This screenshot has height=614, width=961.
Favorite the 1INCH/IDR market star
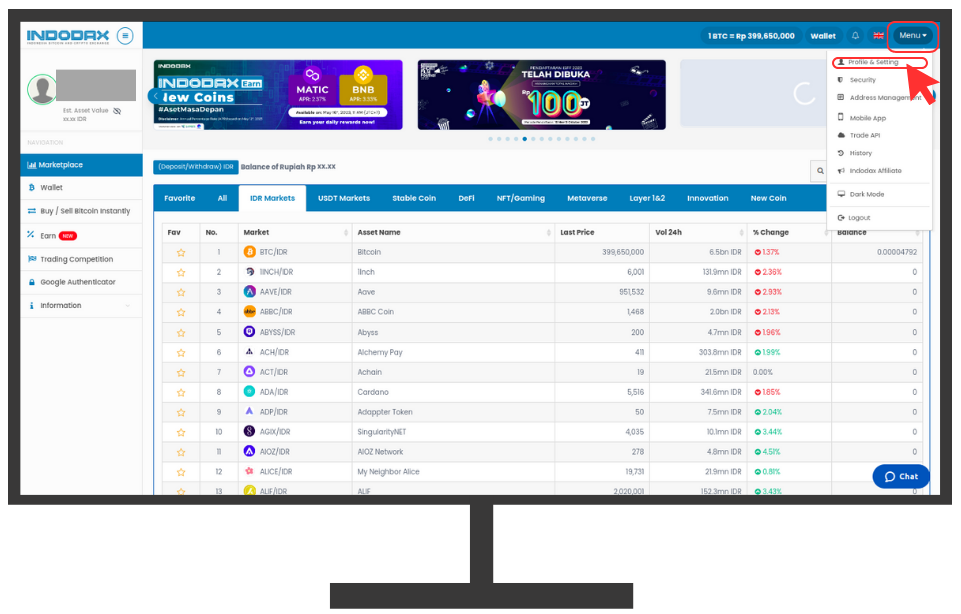(181, 272)
